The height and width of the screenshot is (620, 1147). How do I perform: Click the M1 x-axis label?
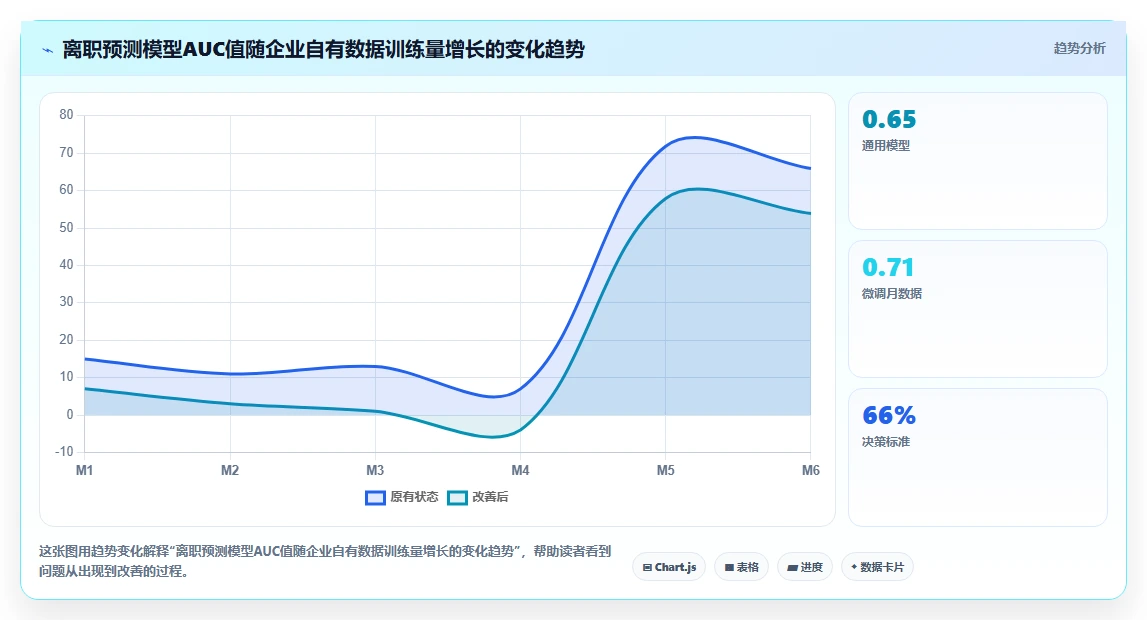[84, 470]
